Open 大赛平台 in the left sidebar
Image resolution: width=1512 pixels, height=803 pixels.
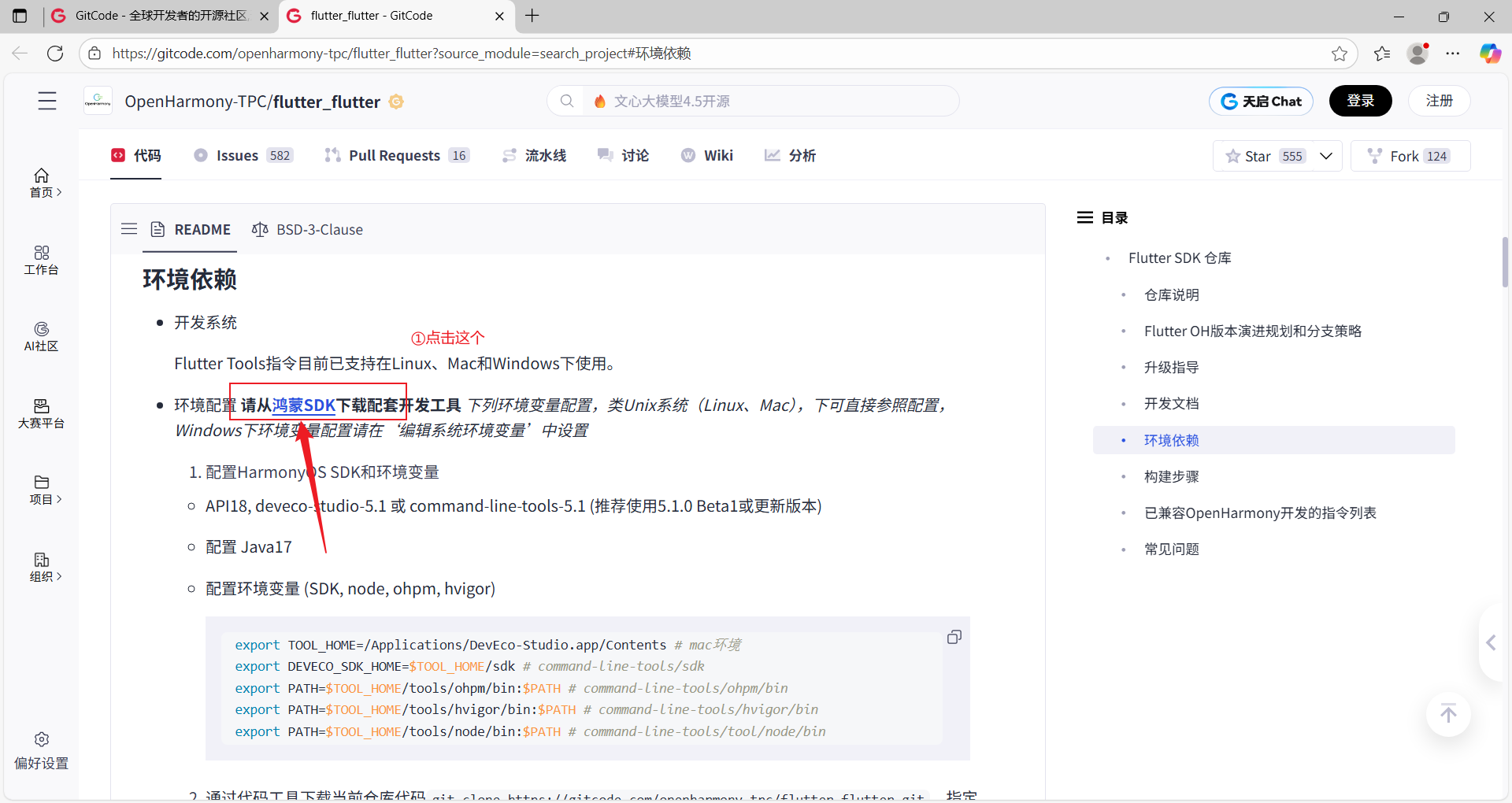42,413
